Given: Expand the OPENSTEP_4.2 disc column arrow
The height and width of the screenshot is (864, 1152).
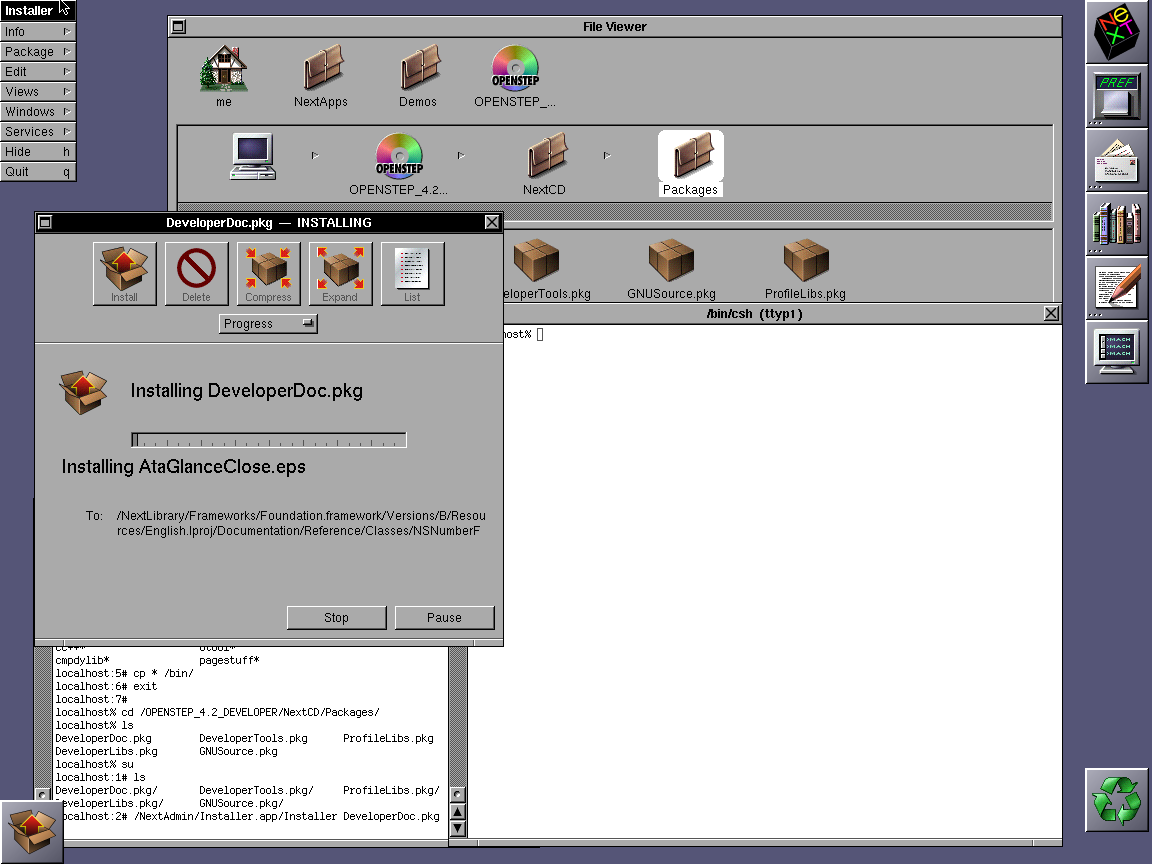Looking at the screenshot, I should tap(460, 155).
